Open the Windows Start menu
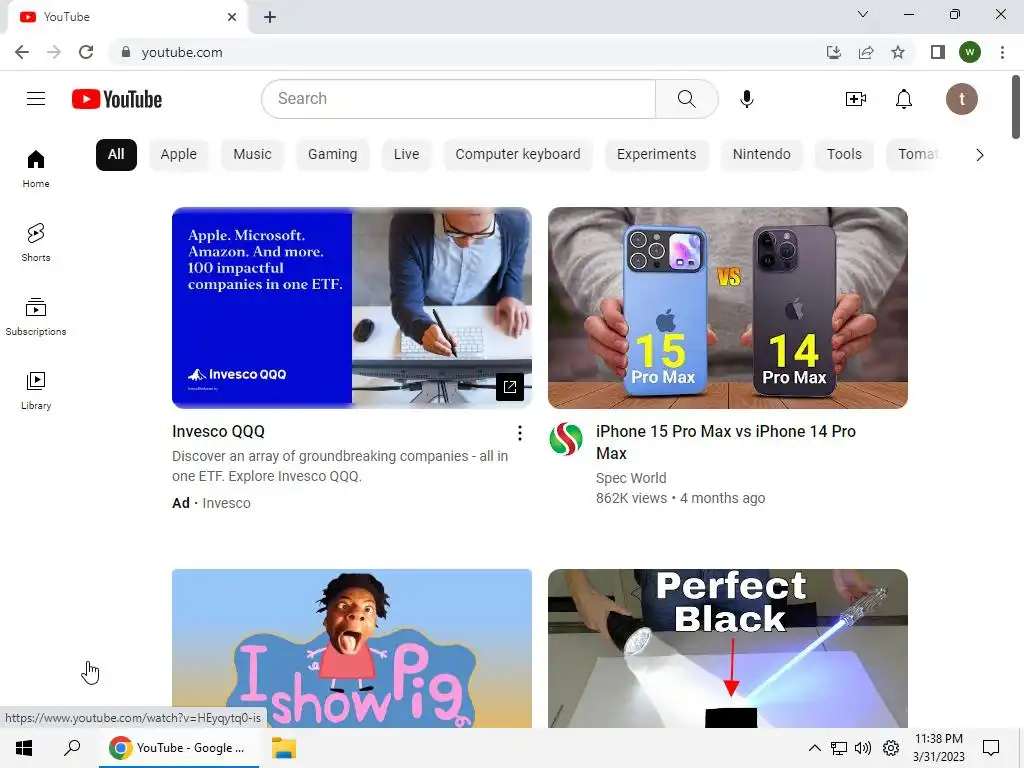 pos(24,748)
